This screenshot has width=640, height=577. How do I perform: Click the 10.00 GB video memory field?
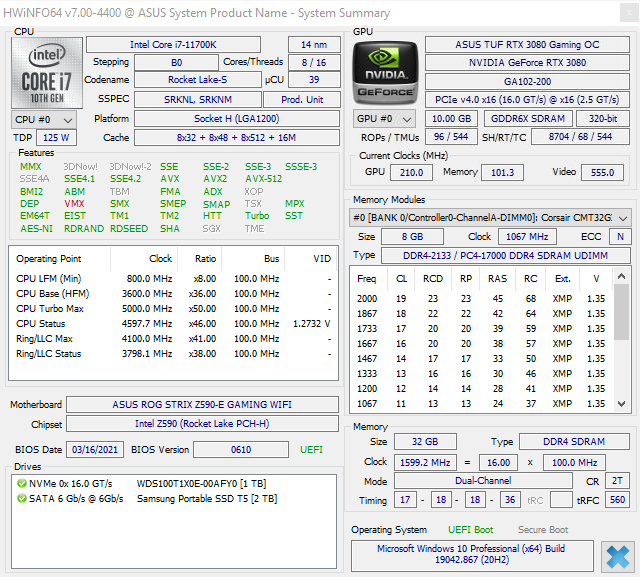pyautogui.click(x=451, y=119)
